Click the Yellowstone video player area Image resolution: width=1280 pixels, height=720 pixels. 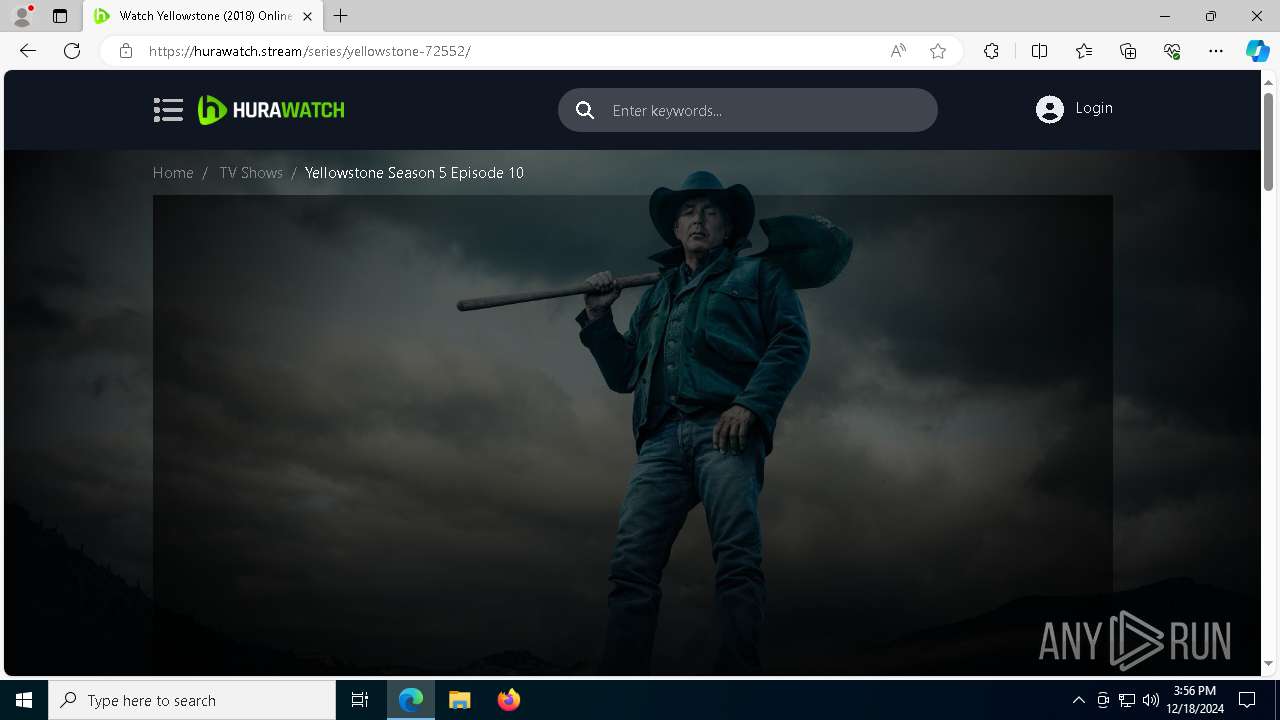[632, 435]
